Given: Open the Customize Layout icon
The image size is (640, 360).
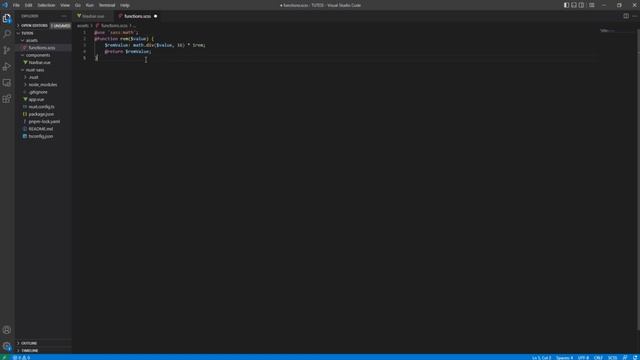Looking at the screenshot, I should coord(591,5).
